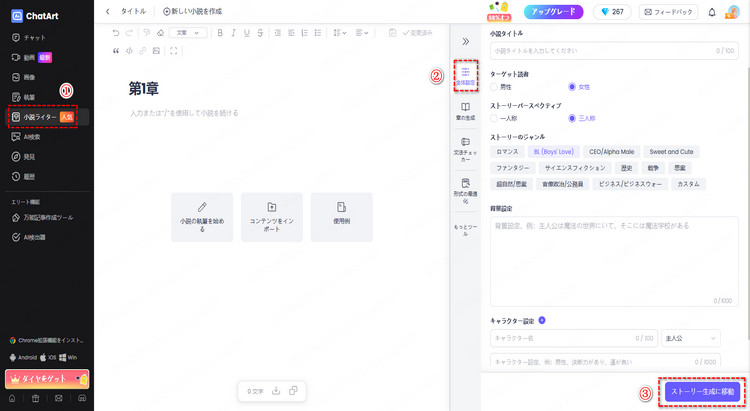Open the article creation tool (万能記事作成ツール)
Screen dimensions: 750x411
pyautogui.click(x=42, y=218)
